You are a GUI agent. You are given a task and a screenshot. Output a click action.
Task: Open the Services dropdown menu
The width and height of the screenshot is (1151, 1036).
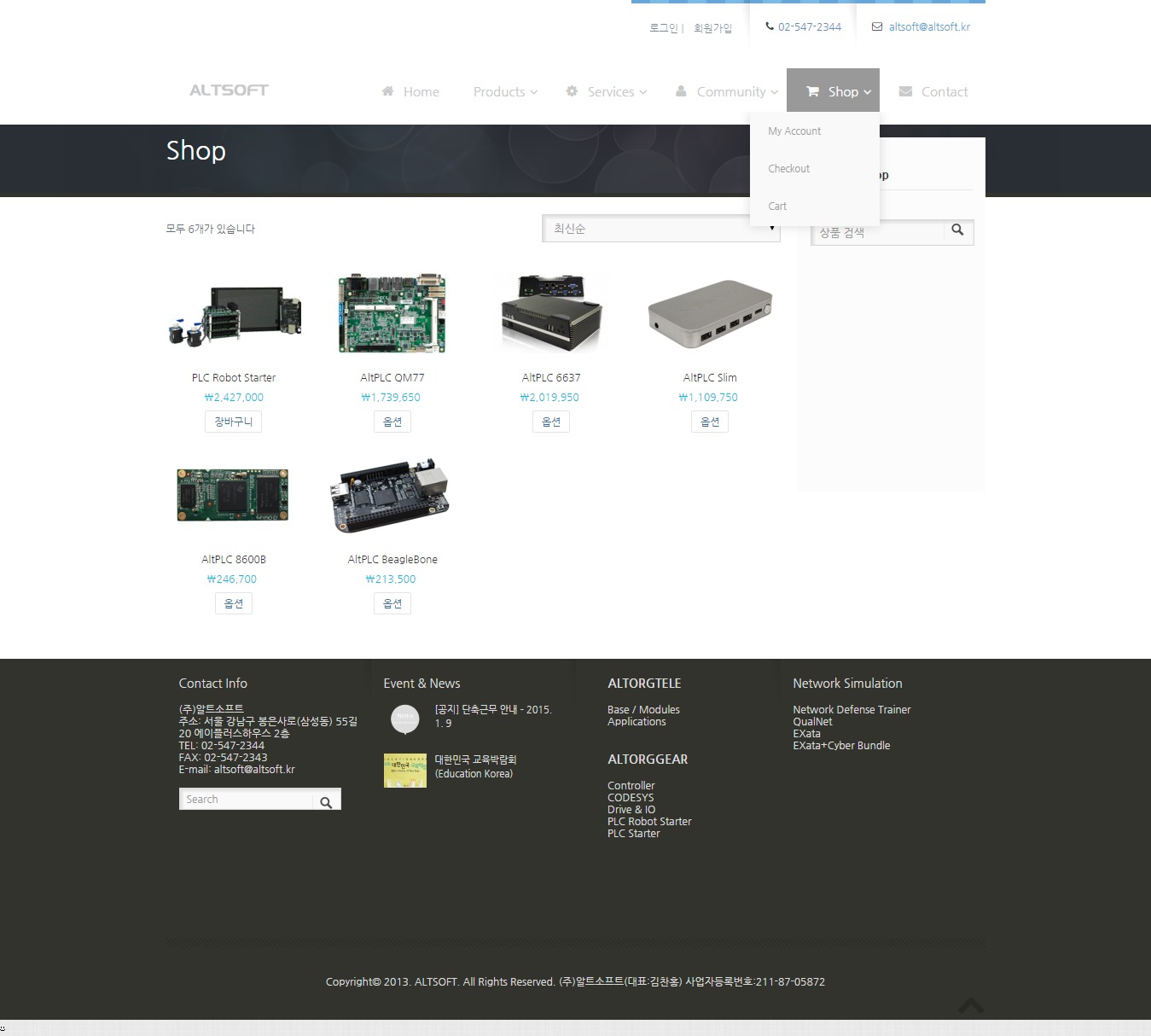coord(607,91)
